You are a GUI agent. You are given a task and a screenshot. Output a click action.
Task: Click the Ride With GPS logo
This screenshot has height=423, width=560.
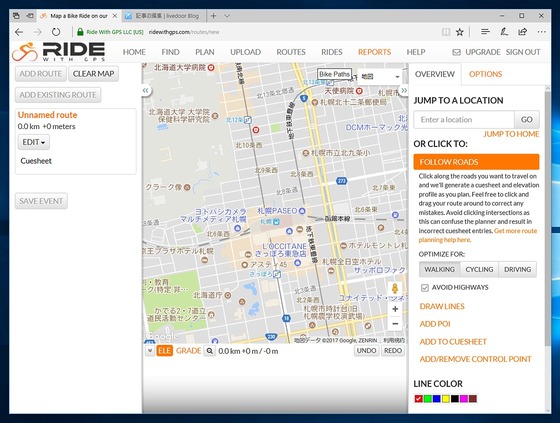click(x=59, y=52)
